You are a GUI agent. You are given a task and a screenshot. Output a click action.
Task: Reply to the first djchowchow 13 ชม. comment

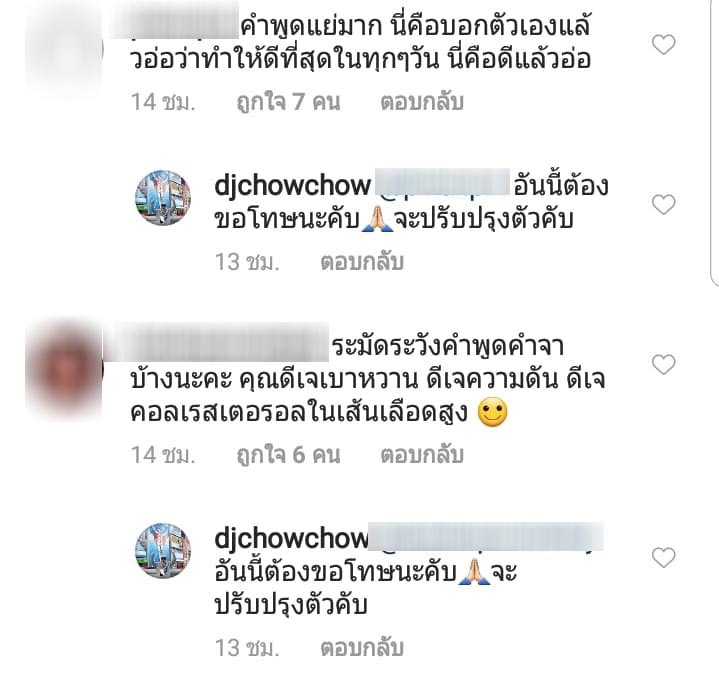362,262
